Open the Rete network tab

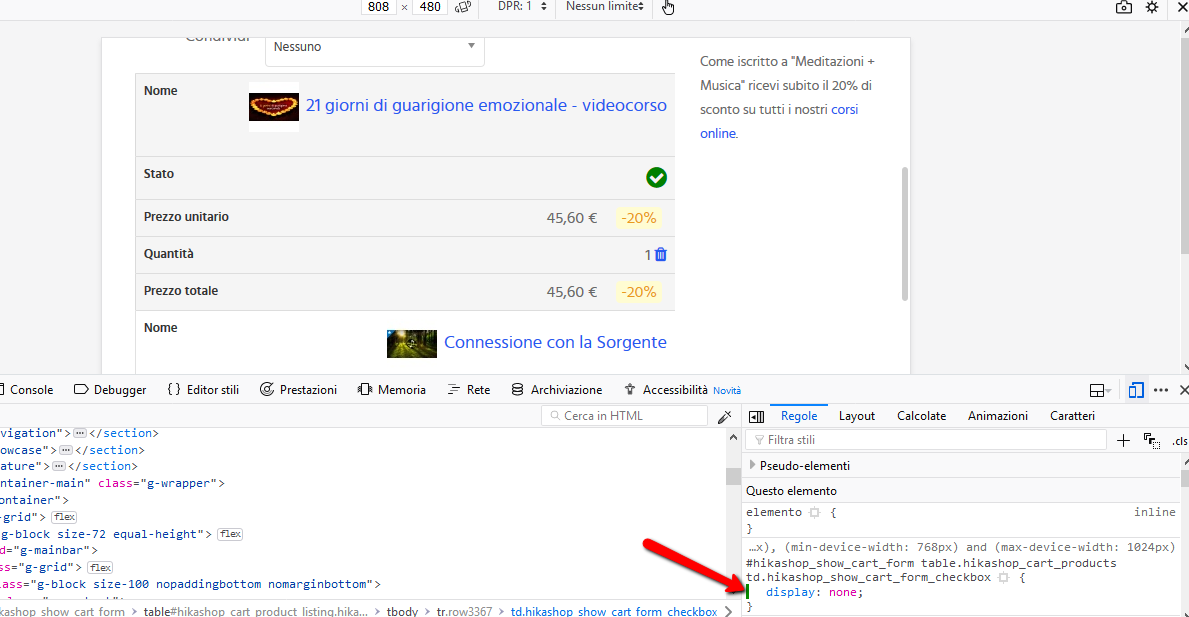click(x=469, y=390)
